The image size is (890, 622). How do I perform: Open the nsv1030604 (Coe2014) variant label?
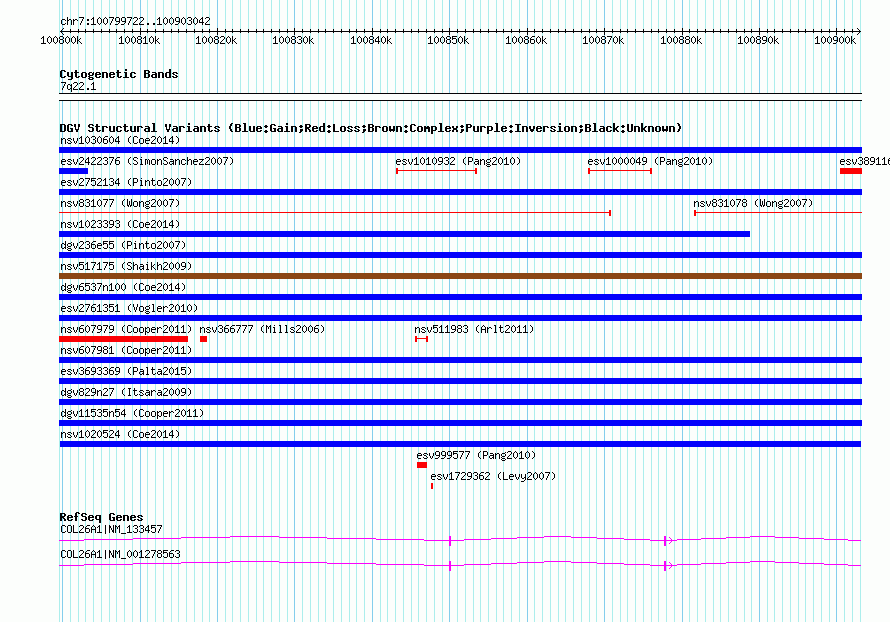click(x=120, y=141)
